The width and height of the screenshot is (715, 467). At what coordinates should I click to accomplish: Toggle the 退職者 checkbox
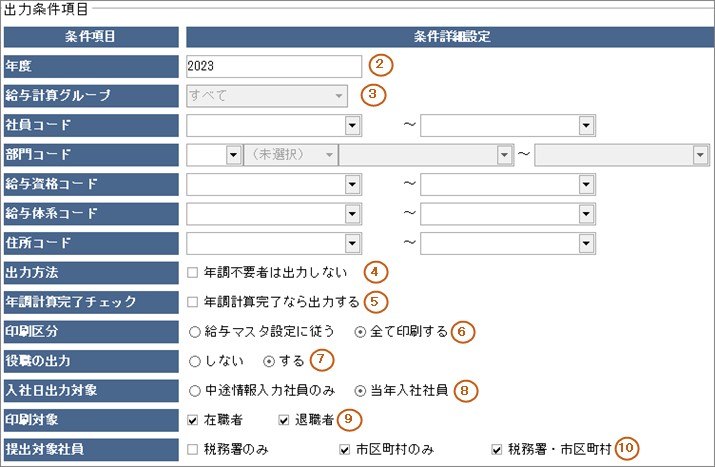pyautogui.click(x=283, y=419)
